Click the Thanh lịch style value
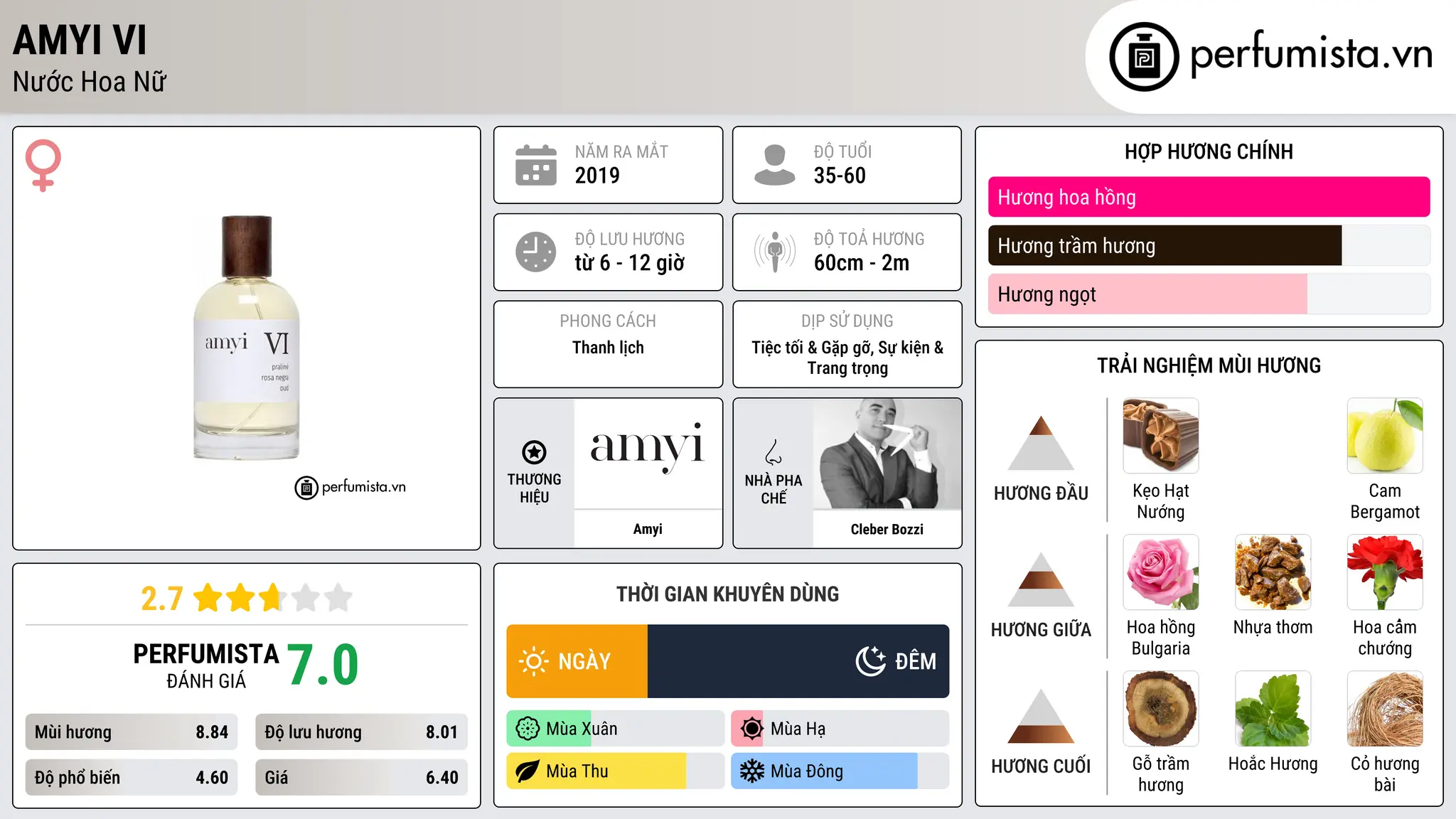This screenshot has height=819, width=1456. point(608,348)
